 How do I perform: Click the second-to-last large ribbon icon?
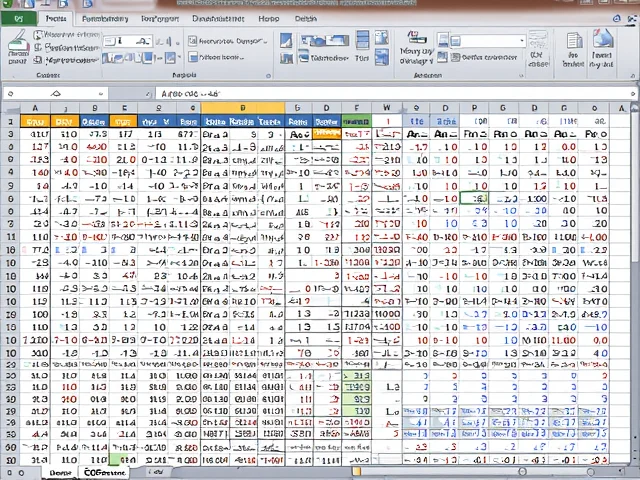[x=574, y=45]
